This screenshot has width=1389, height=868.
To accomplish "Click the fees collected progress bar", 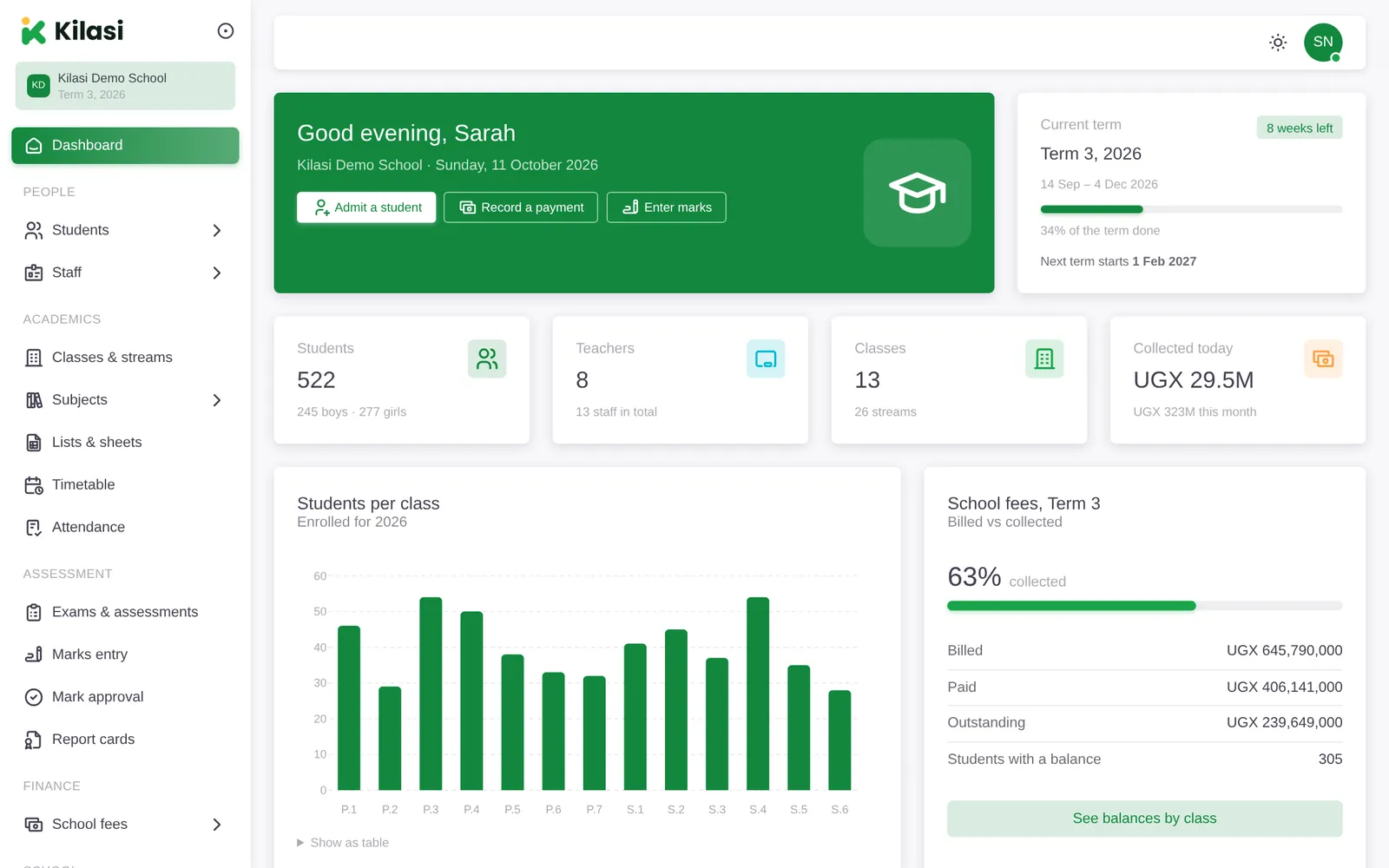I will [x=1144, y=606].
